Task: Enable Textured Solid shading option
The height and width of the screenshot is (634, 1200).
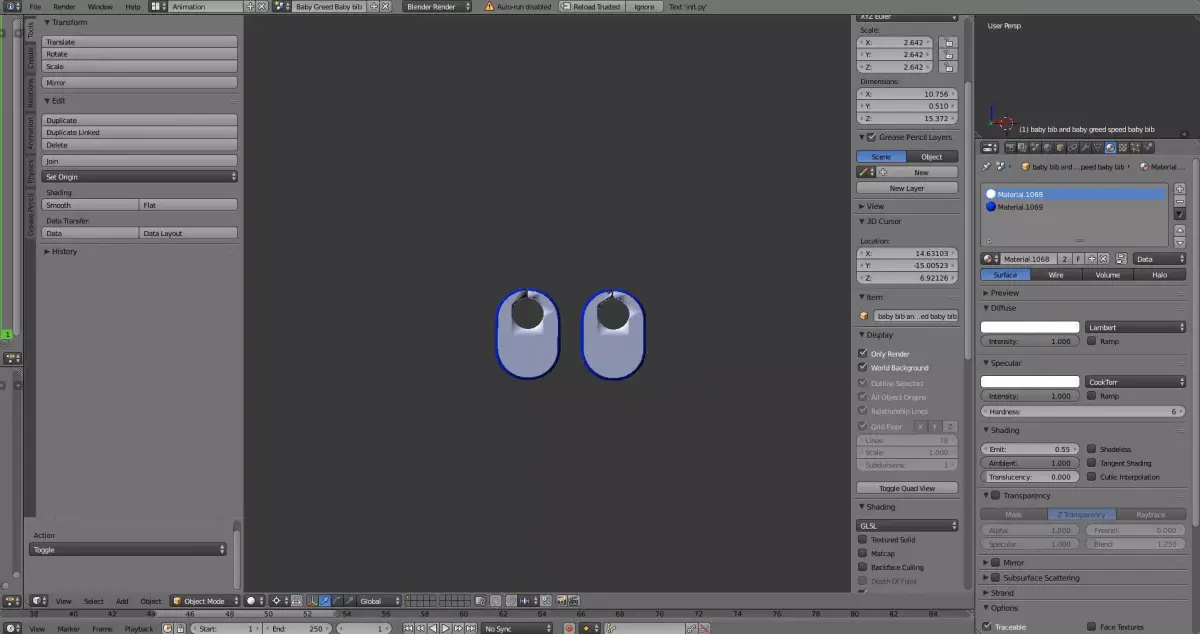Action: [x=863, y=540]
